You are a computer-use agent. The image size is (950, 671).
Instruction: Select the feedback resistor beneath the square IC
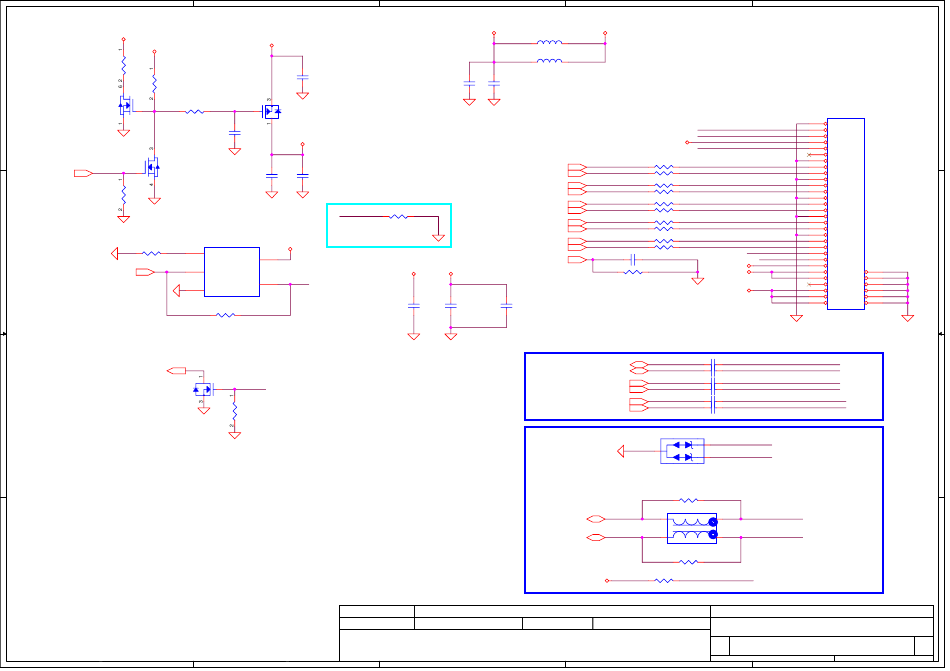[x=225, y=315]
